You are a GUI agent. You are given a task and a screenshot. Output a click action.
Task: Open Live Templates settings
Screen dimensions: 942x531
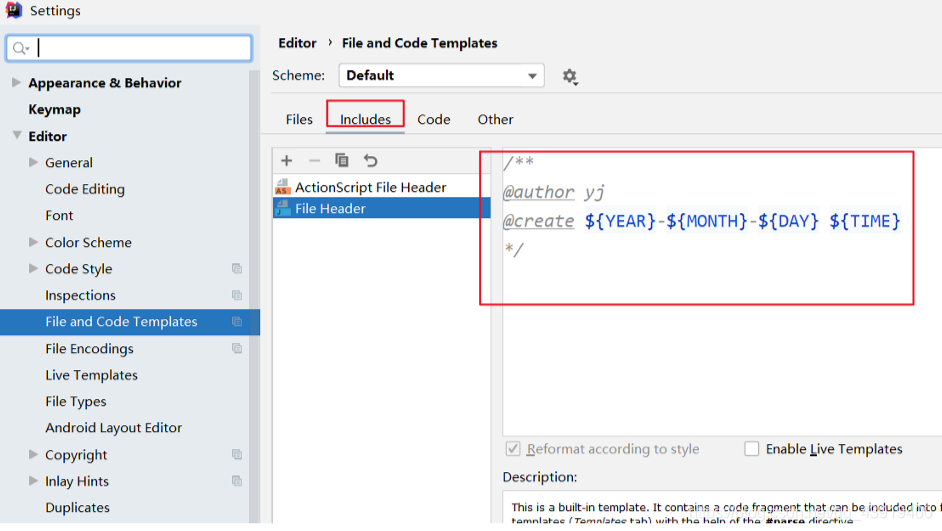[x=91, y=375]
